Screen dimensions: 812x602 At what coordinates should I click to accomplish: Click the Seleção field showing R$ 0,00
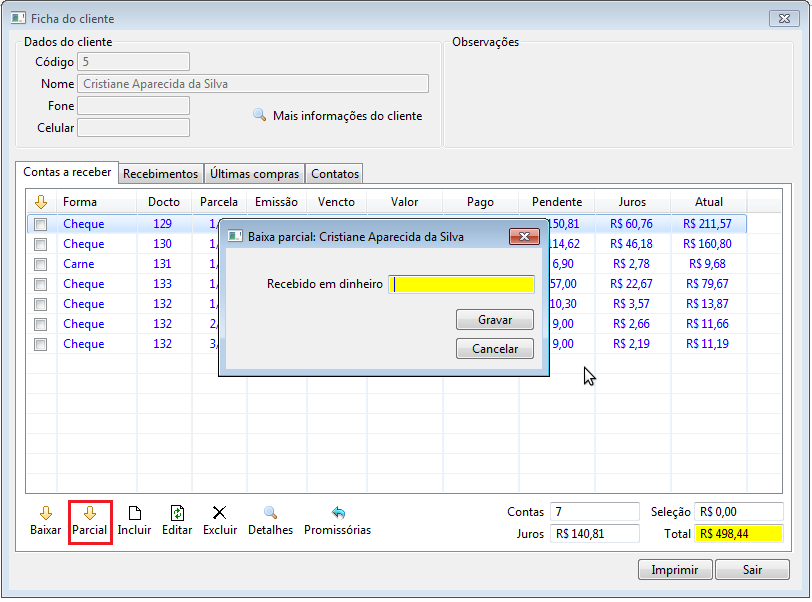tap(738, 512)
